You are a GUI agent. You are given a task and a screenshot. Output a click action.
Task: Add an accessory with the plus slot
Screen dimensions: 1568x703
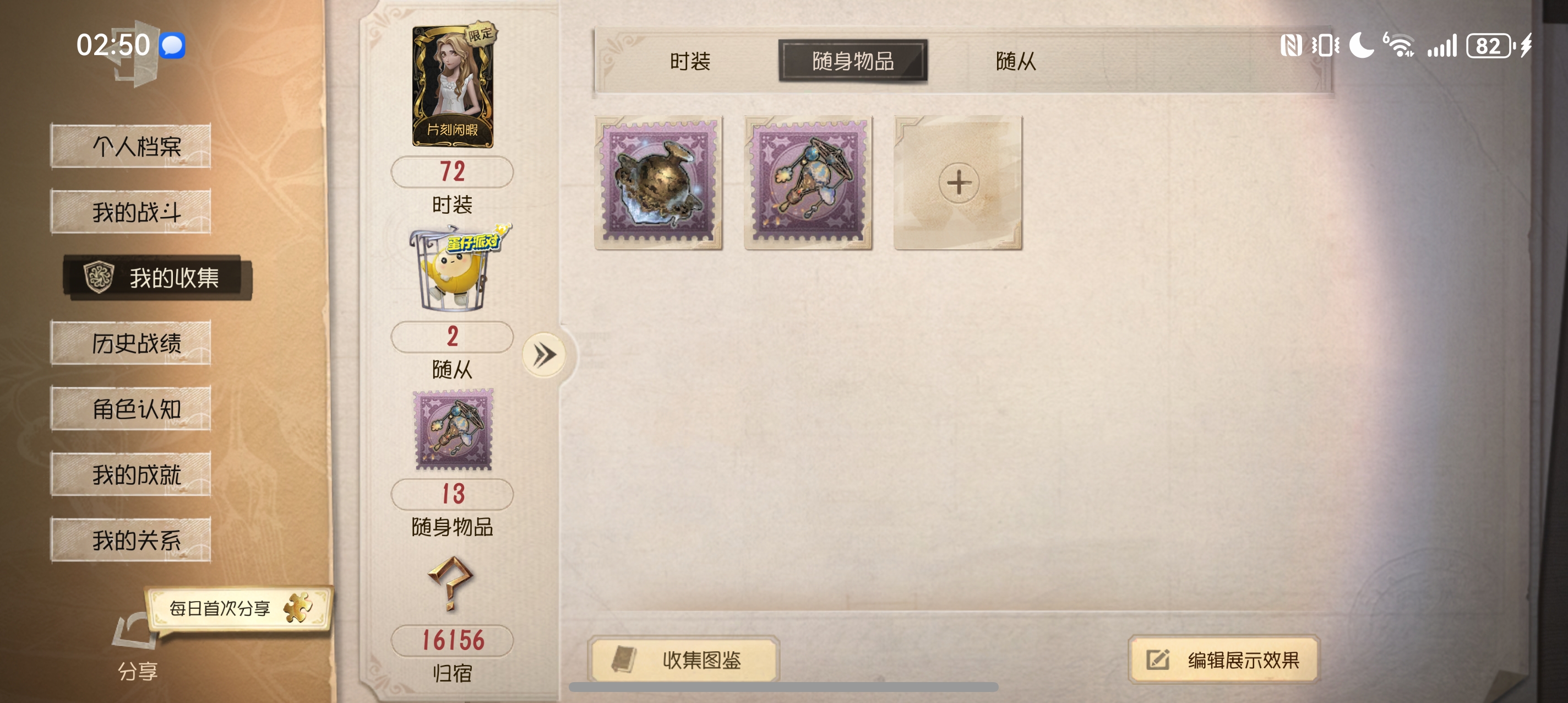pos(958,183)
